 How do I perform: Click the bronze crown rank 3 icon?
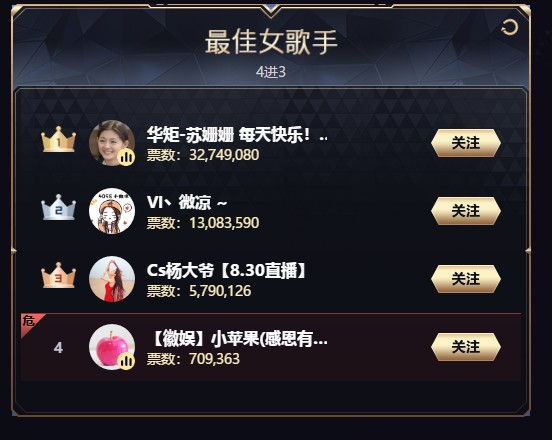point(58,275)
